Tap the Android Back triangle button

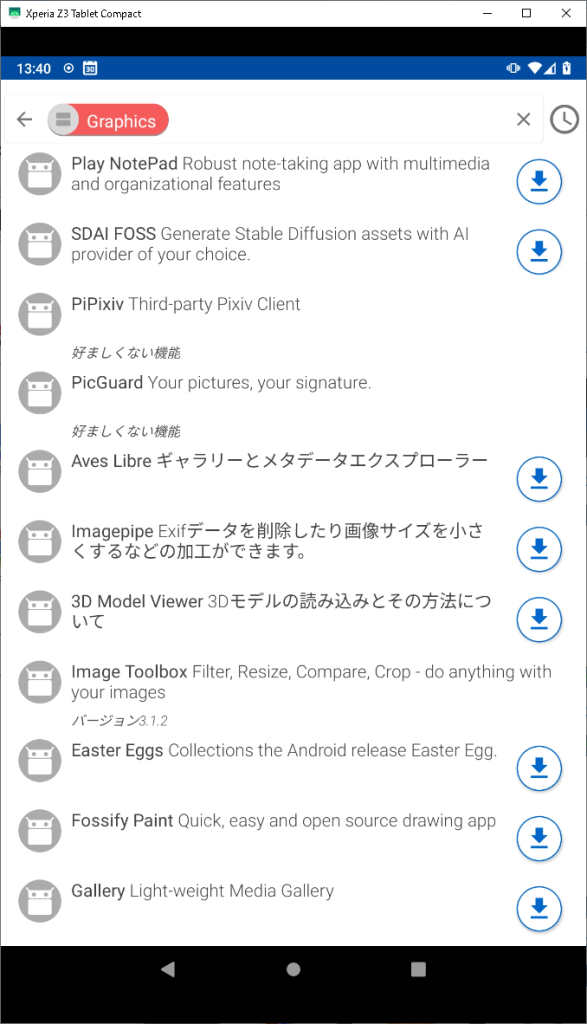pyautogui.click(x=168, y=969)
